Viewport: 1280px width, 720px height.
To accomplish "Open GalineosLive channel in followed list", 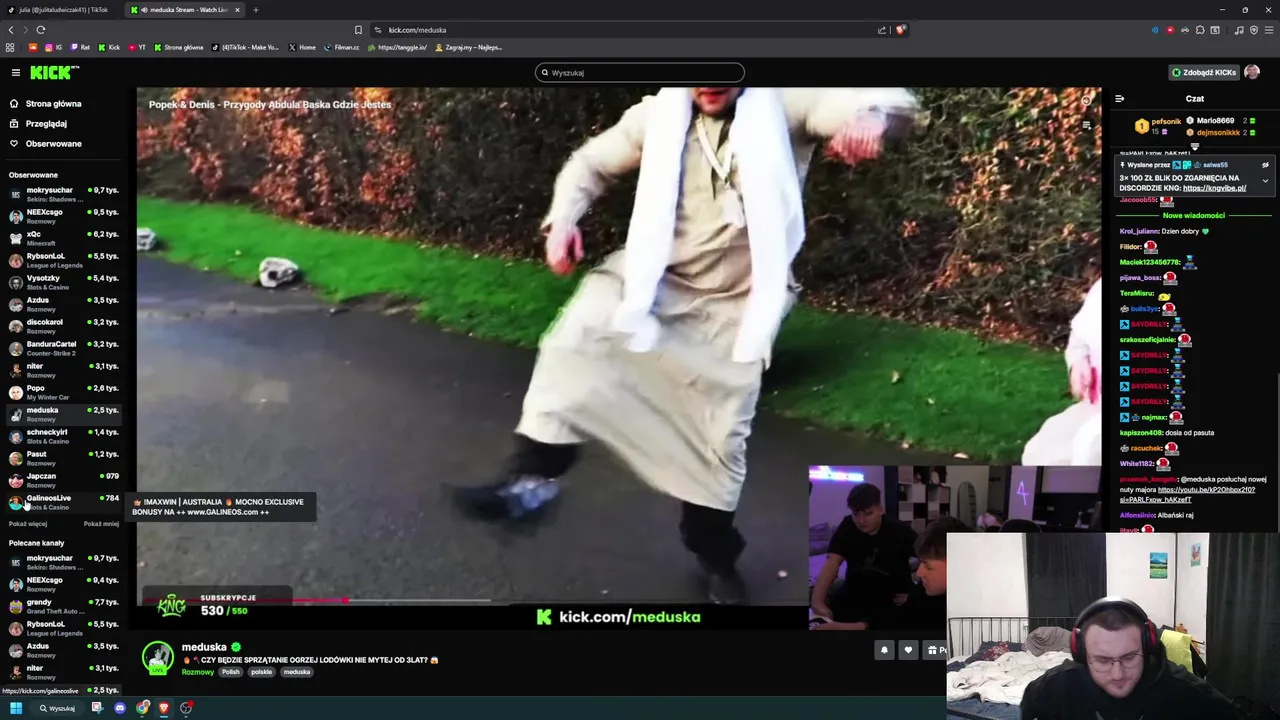I will tap(64, 502).
